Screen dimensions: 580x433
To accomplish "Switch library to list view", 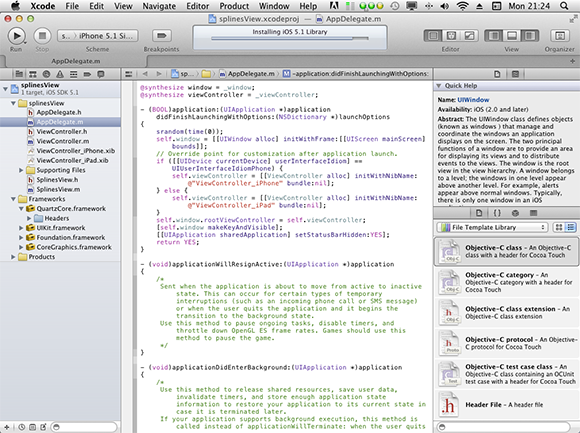I will (571, 227).
